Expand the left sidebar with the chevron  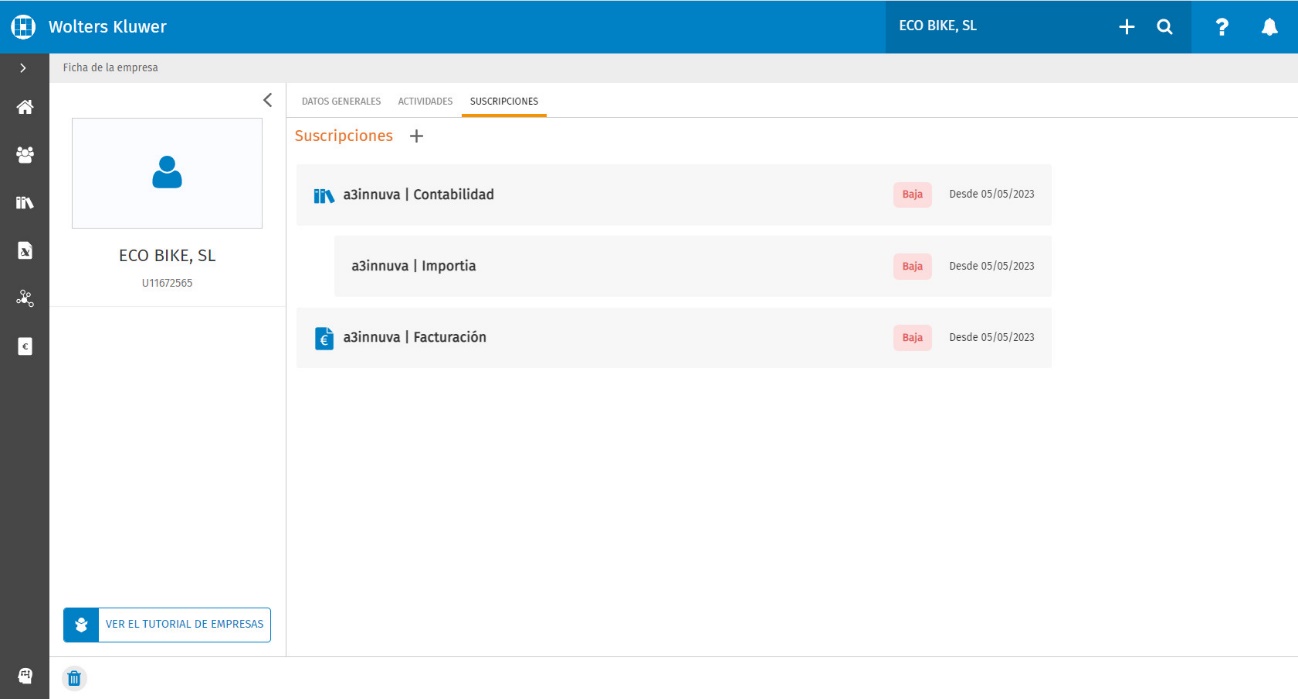click(x=24, y=68)
